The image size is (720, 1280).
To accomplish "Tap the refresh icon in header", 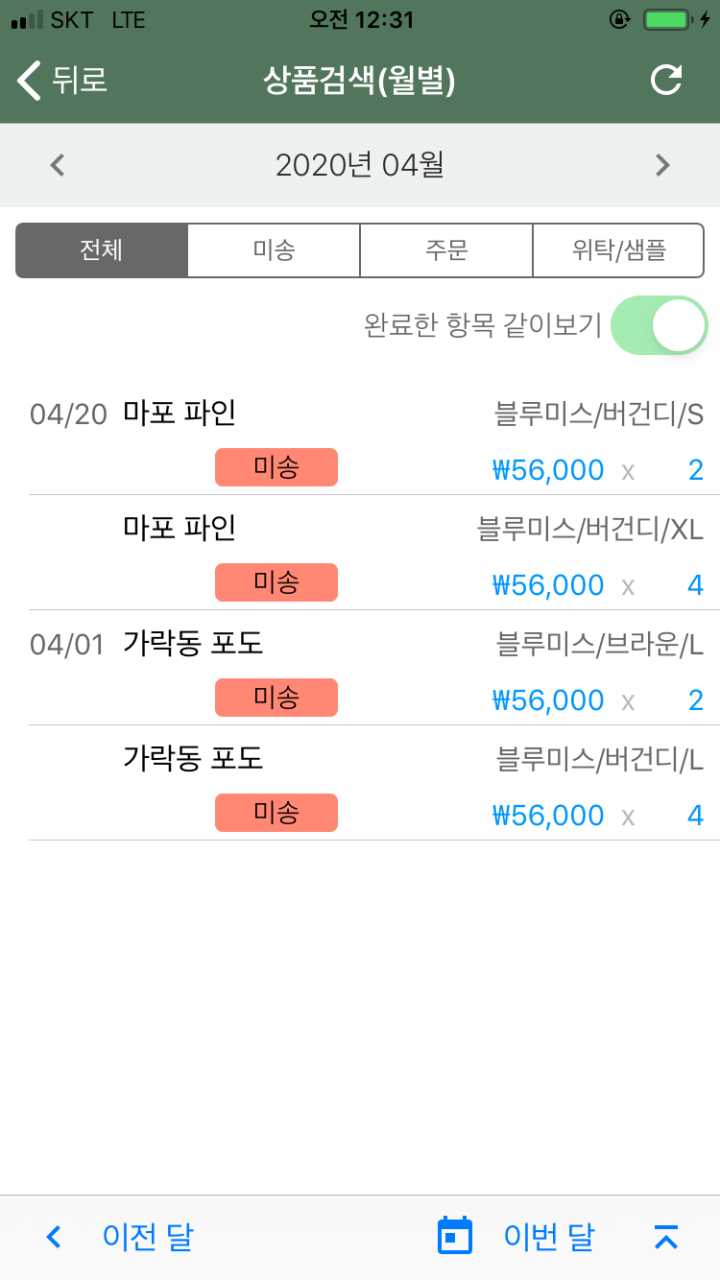I will (x=666, y=80).
